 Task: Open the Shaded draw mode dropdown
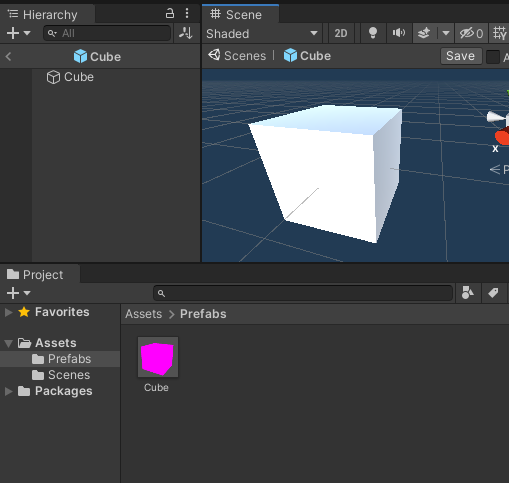[262, 33]
